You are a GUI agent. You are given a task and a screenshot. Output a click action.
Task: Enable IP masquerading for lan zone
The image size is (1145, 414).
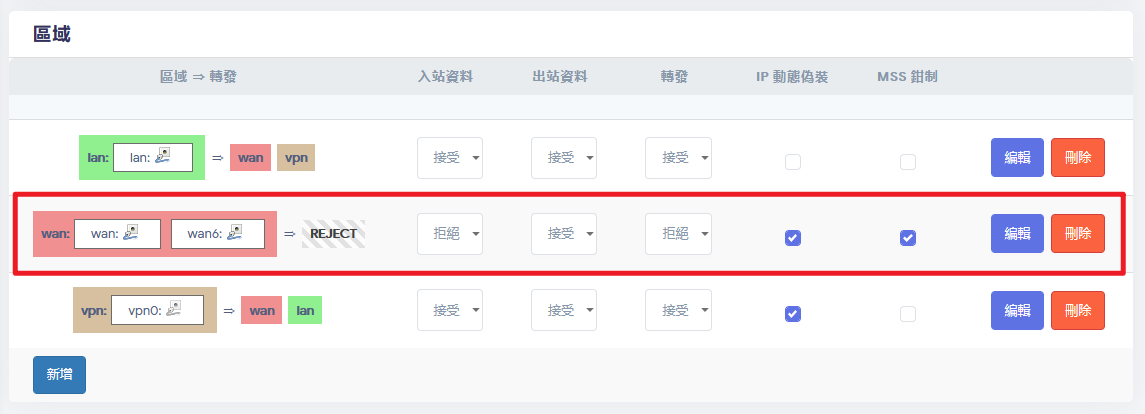click(x=793, y=161)
